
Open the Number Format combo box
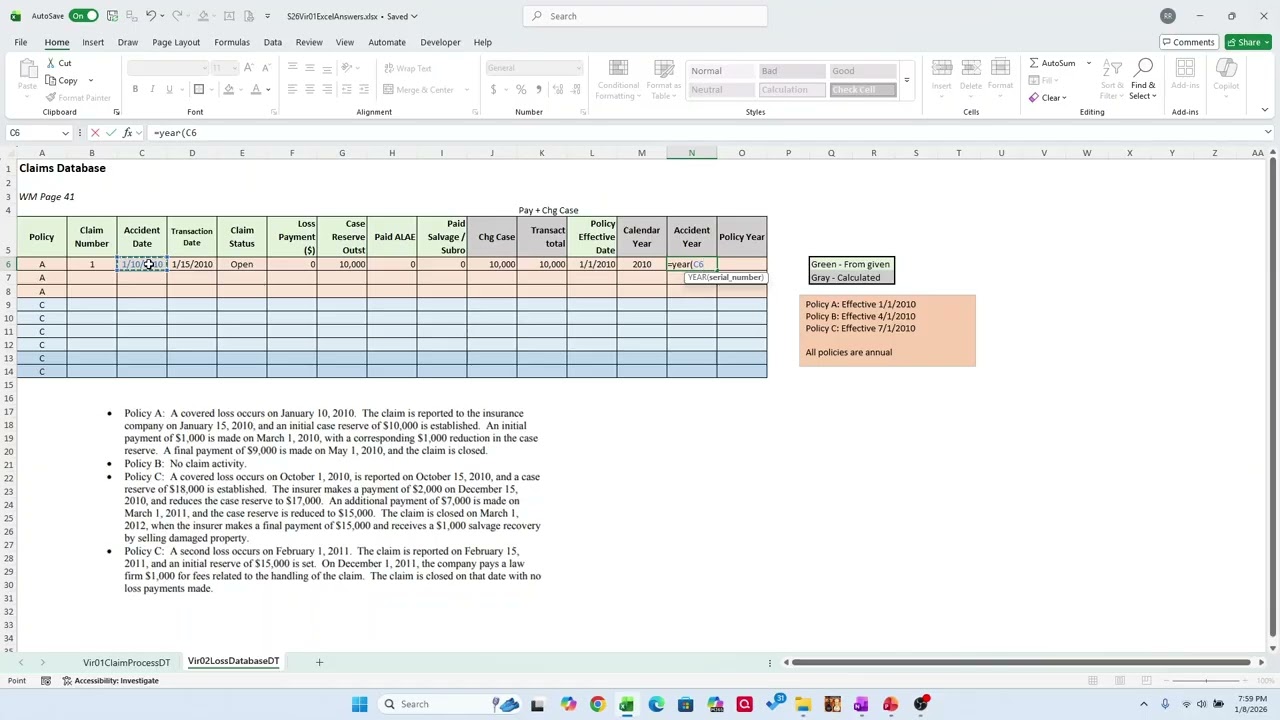(533, 68)
